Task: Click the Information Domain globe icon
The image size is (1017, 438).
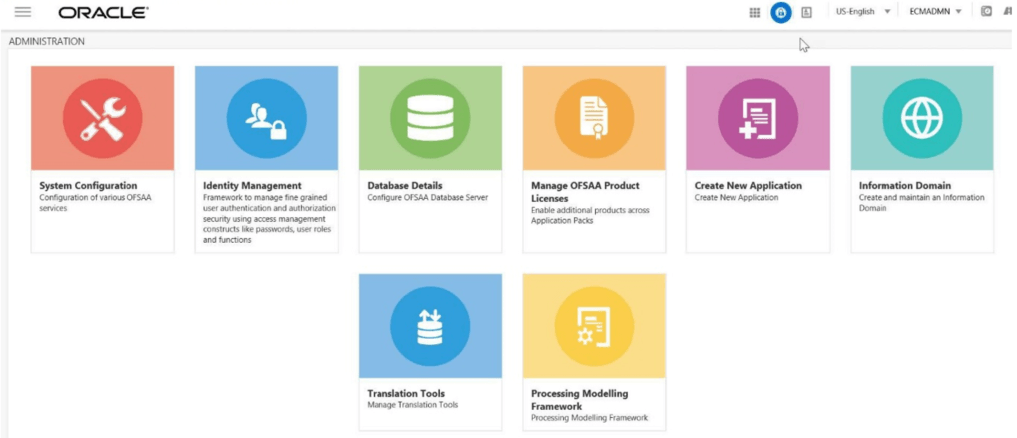Action: [922, 118]
